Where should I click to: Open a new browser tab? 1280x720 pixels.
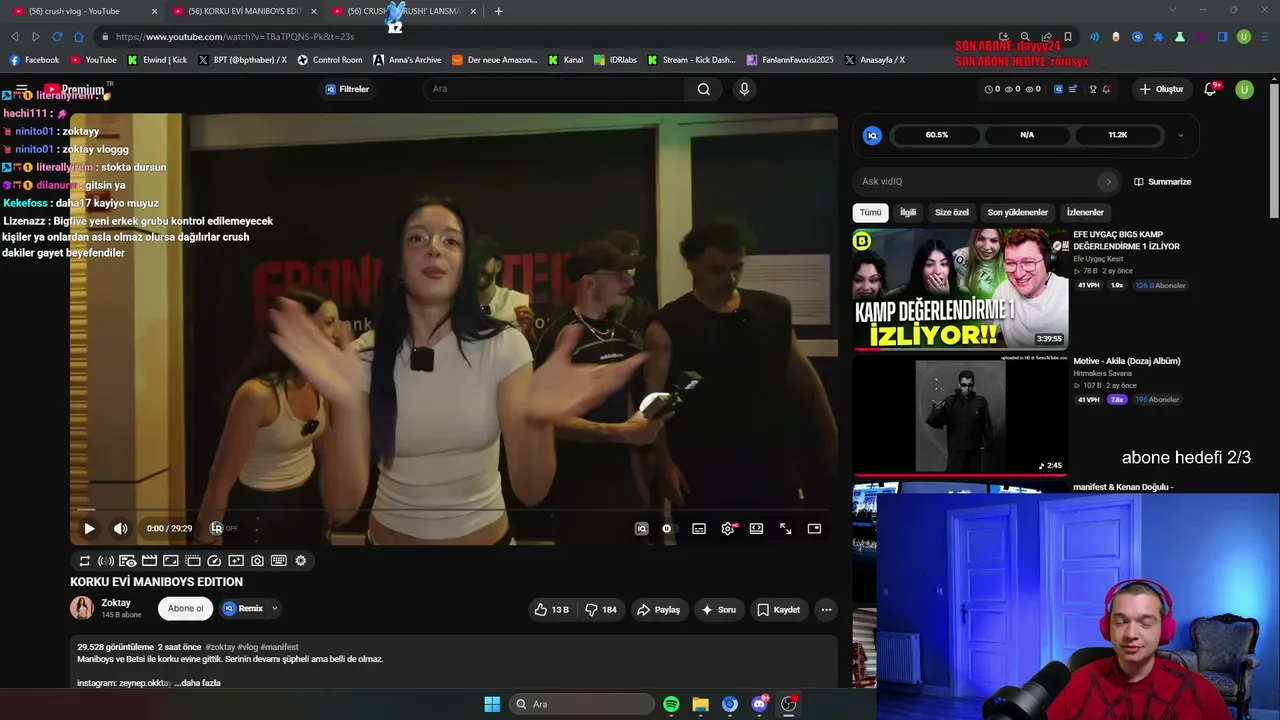[498, 11]
